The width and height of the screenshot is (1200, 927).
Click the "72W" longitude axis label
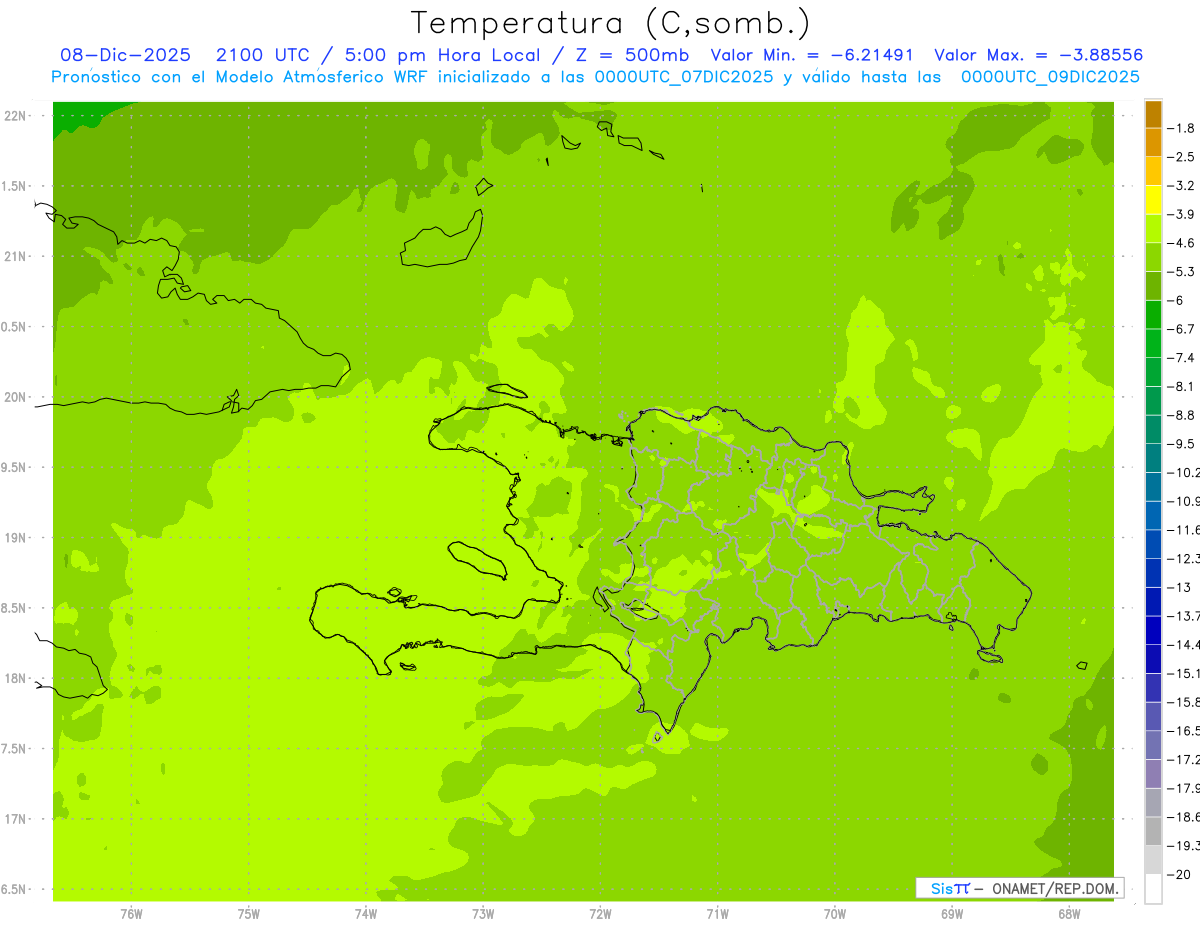(x=600, y=914)
